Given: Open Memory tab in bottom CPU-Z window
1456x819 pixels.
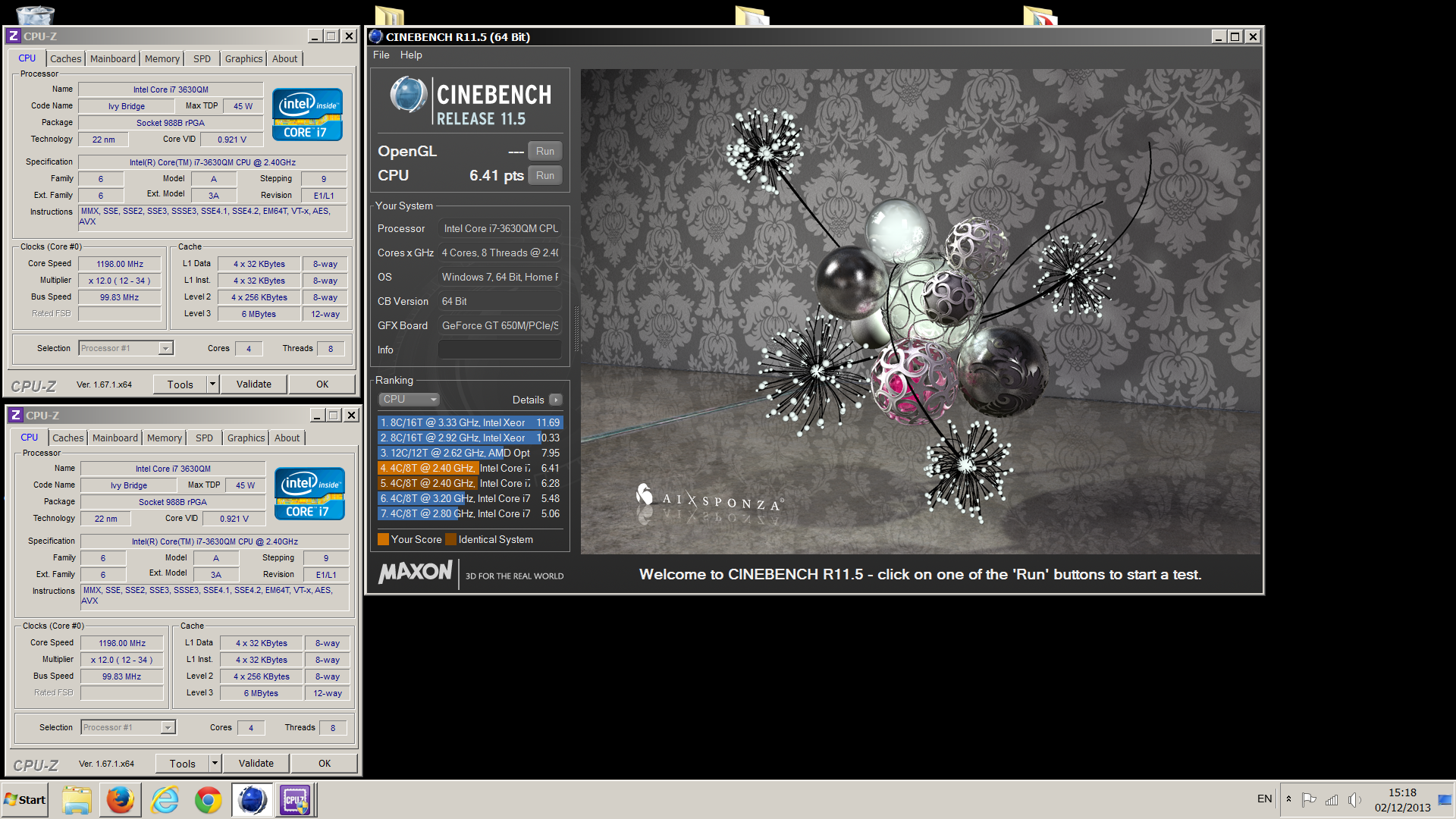Looking at the screenshot, I should click(164, 438).
